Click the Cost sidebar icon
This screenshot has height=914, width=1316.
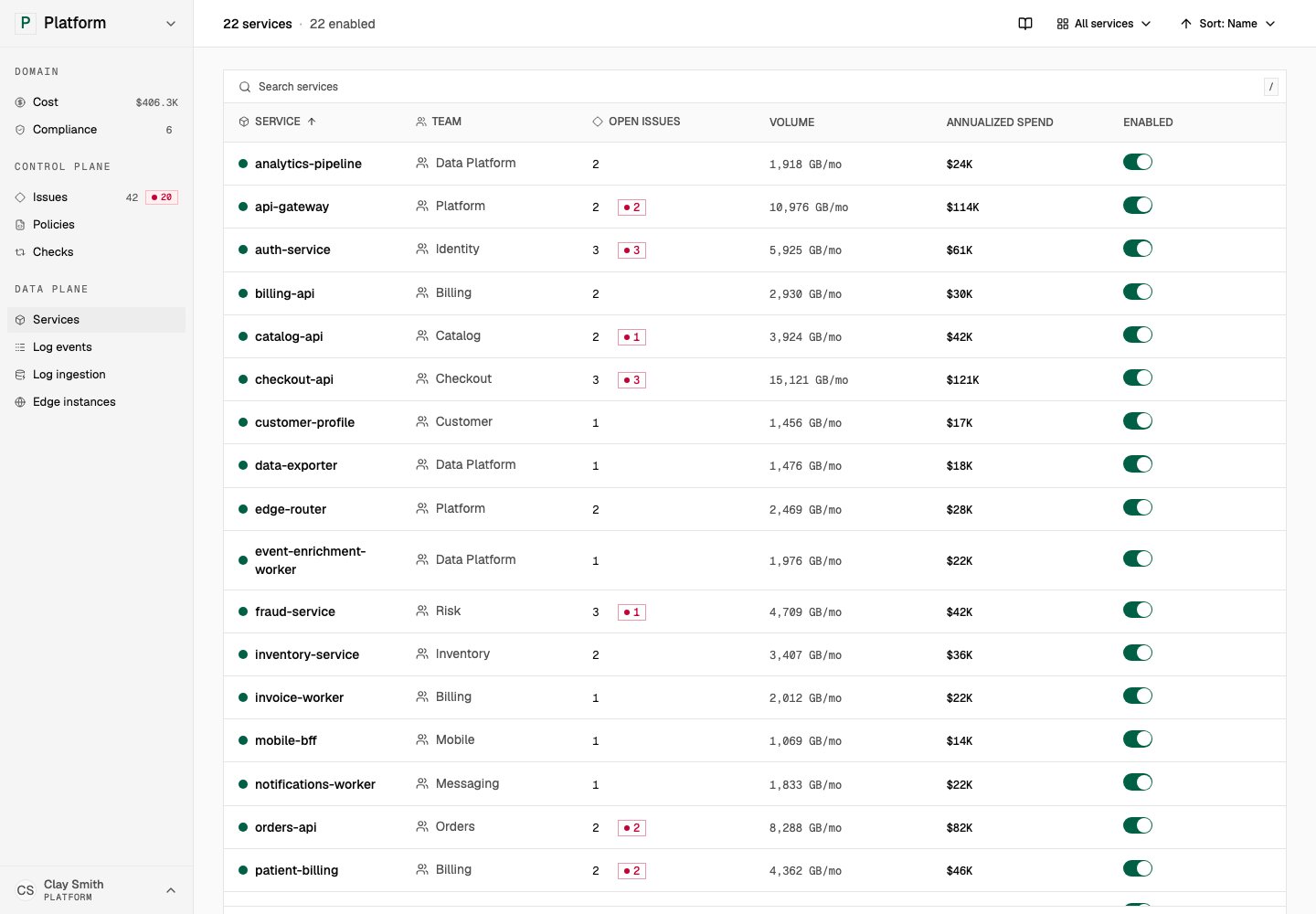pyautogui.click(x=20, y=102)
